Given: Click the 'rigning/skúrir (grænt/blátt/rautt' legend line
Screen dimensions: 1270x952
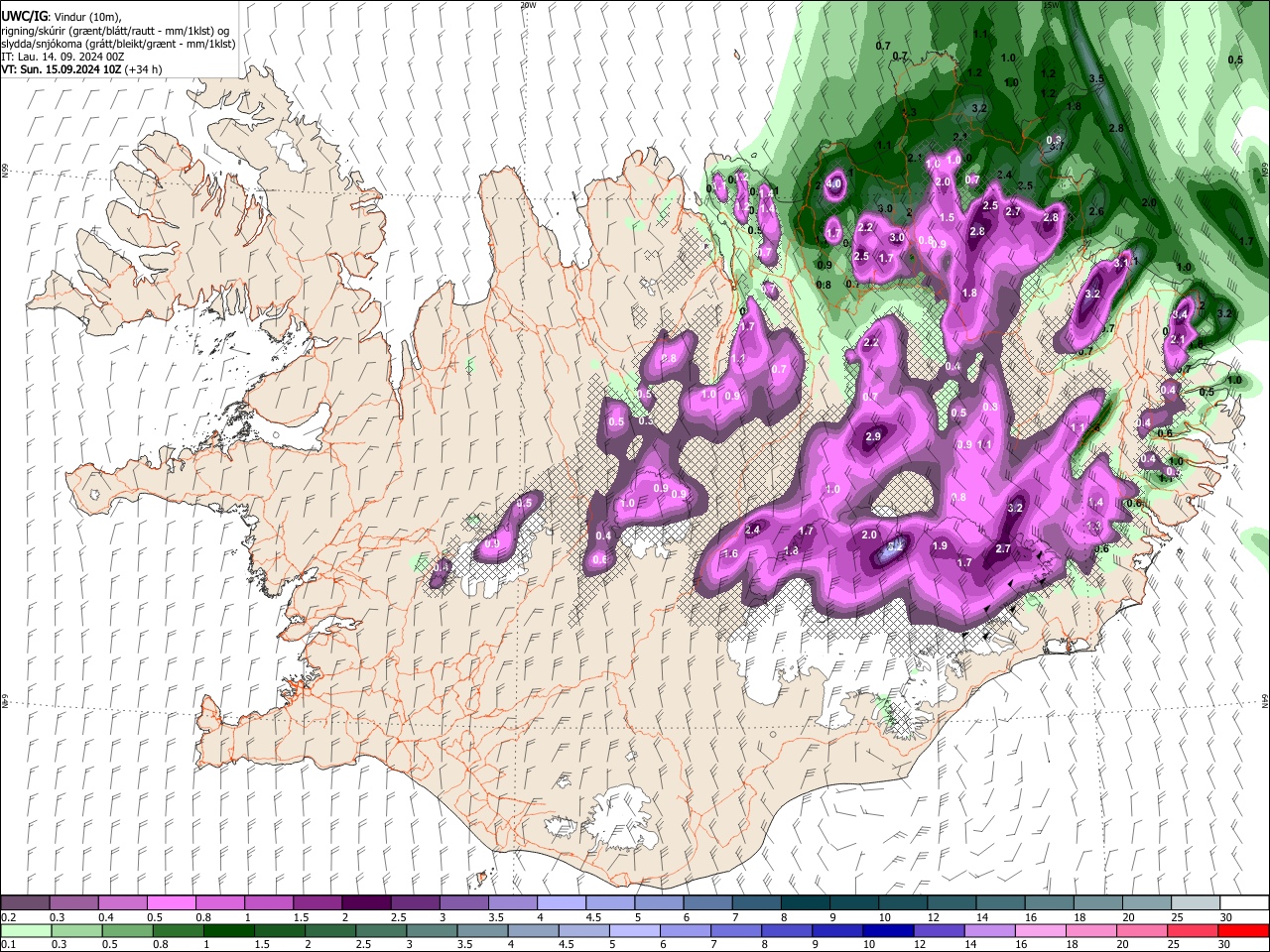Looking at the screenshot, I should 116,31.
